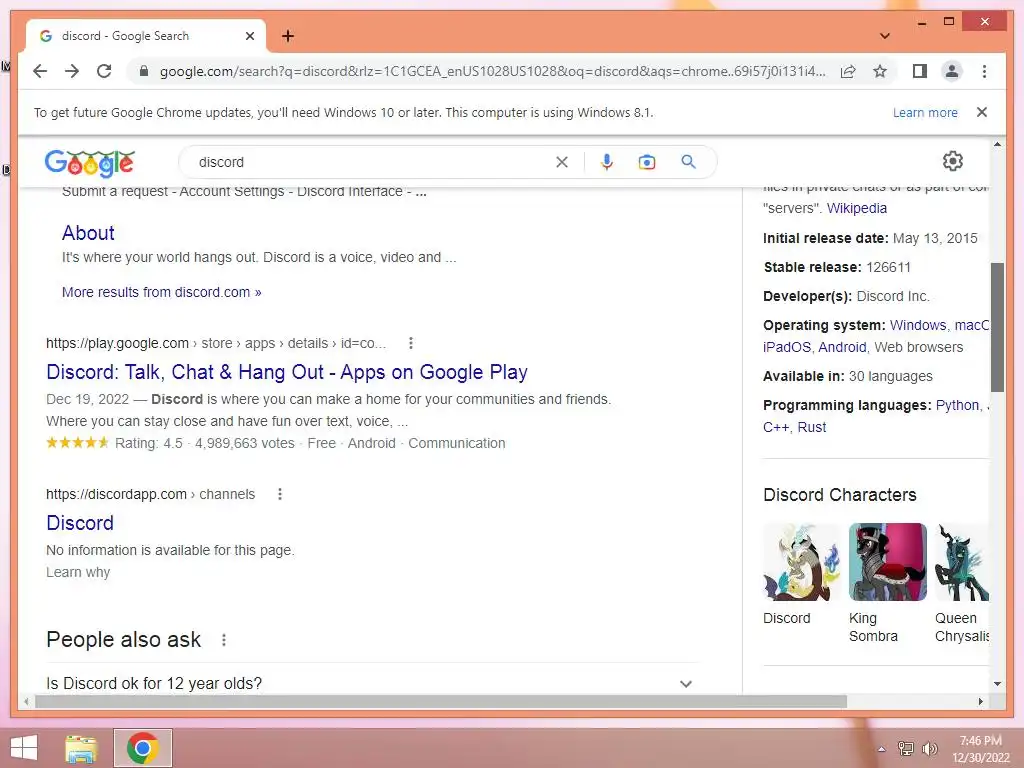Click the Chrome taskbar icon
The width and height of the screenshot is (1024, 768).
[x=143, y=748]
